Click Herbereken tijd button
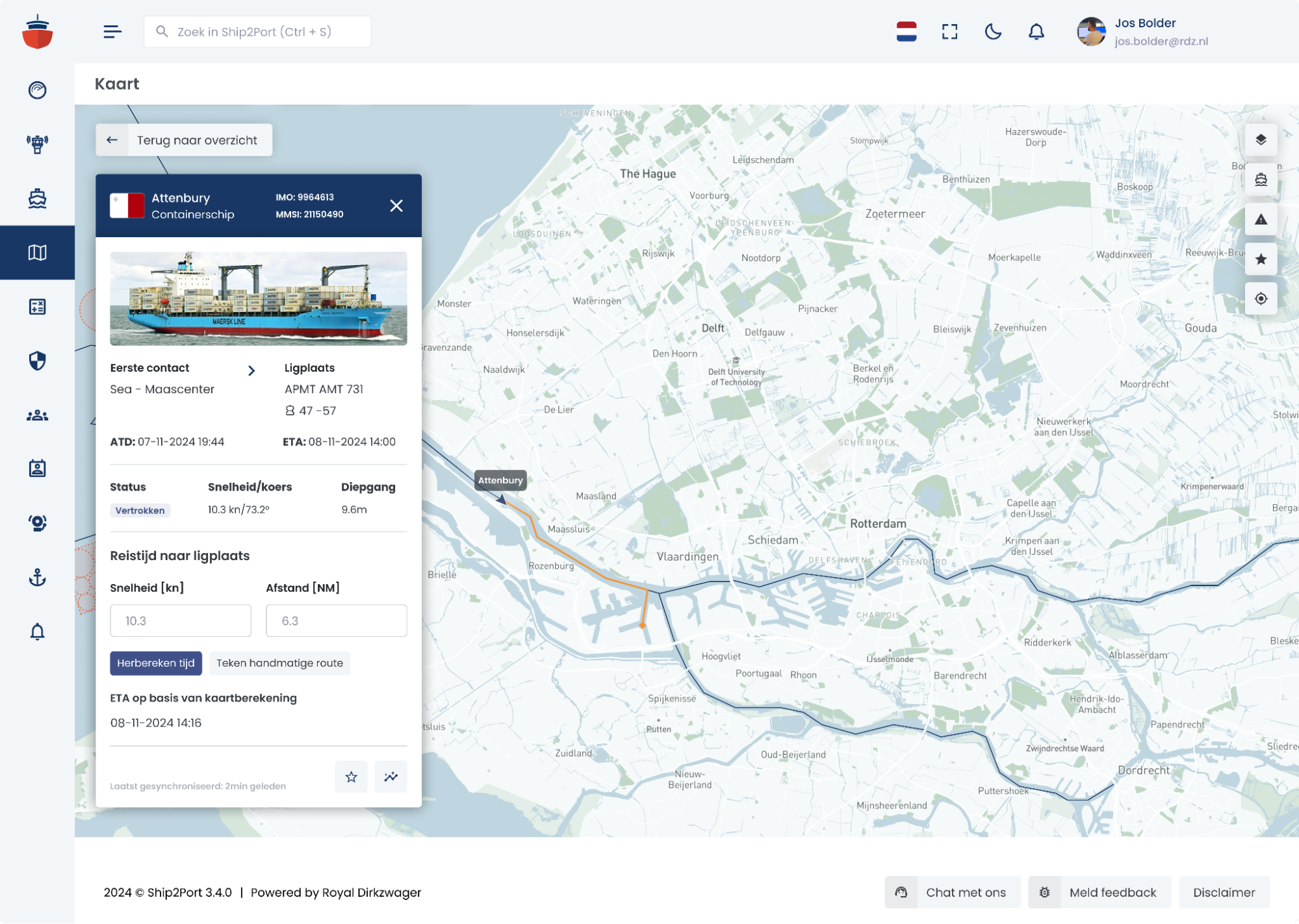This screenshot has width=1299, height=924. (156, 663)
